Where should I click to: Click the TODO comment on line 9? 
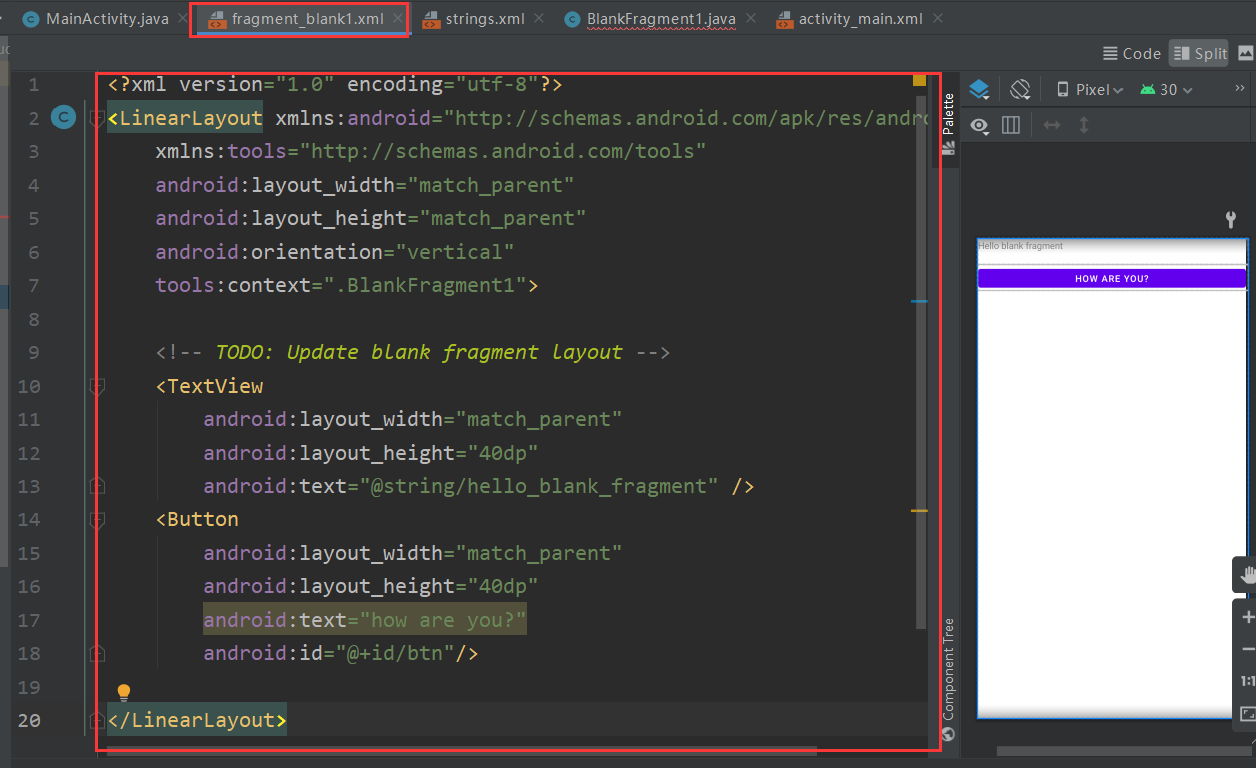click(412, 353)
